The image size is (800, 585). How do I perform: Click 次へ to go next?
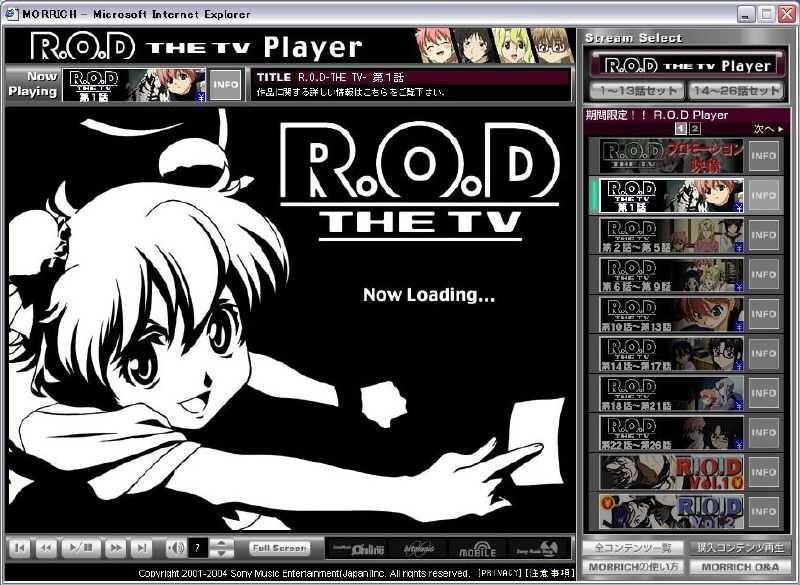click(768, 129)
